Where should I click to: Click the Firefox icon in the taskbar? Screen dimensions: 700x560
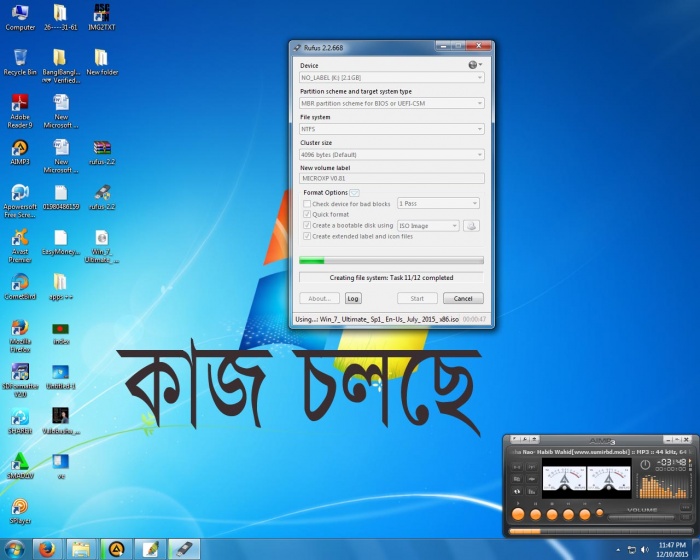[46, 548]
